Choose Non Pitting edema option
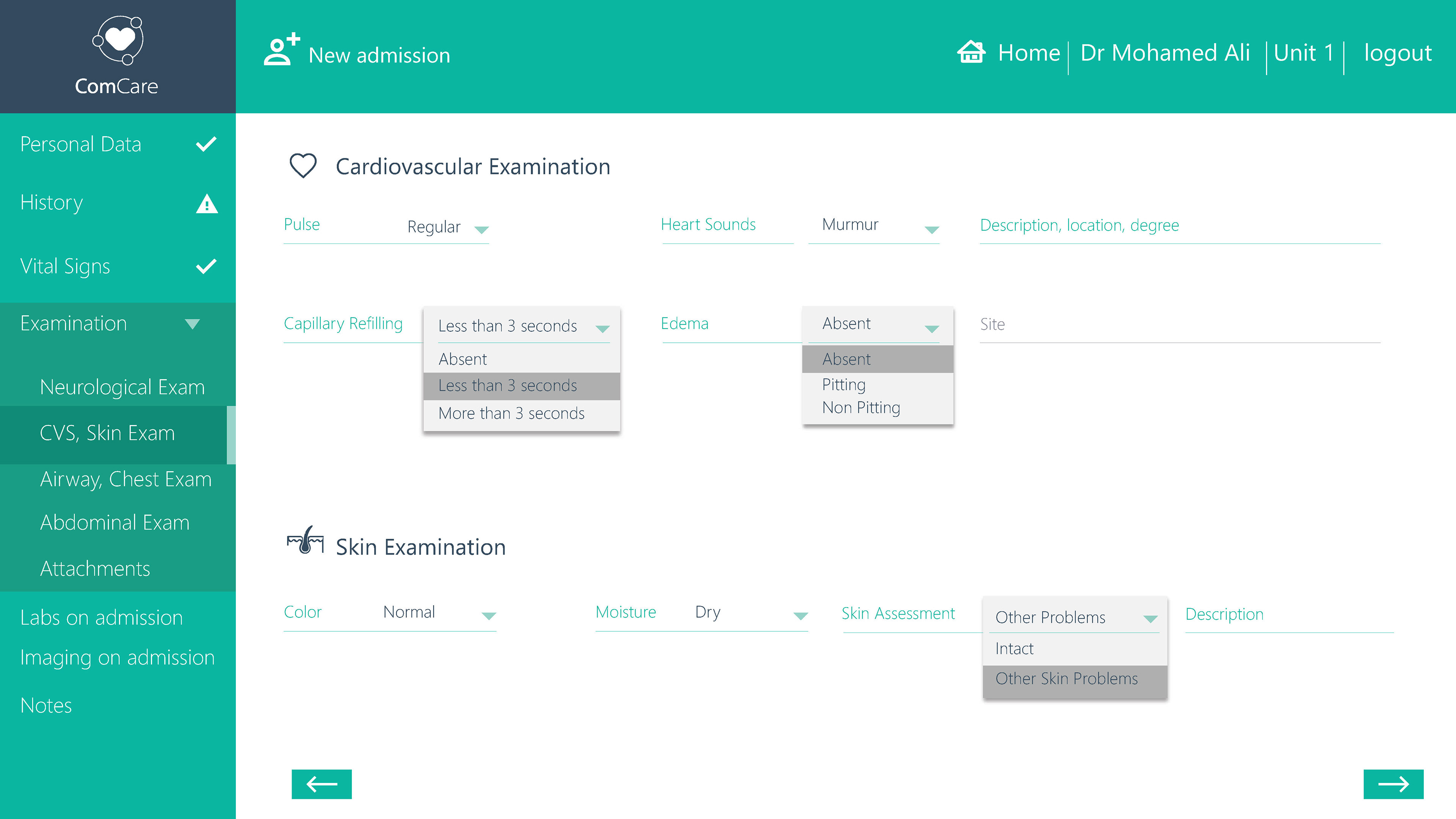 [861, 408]
